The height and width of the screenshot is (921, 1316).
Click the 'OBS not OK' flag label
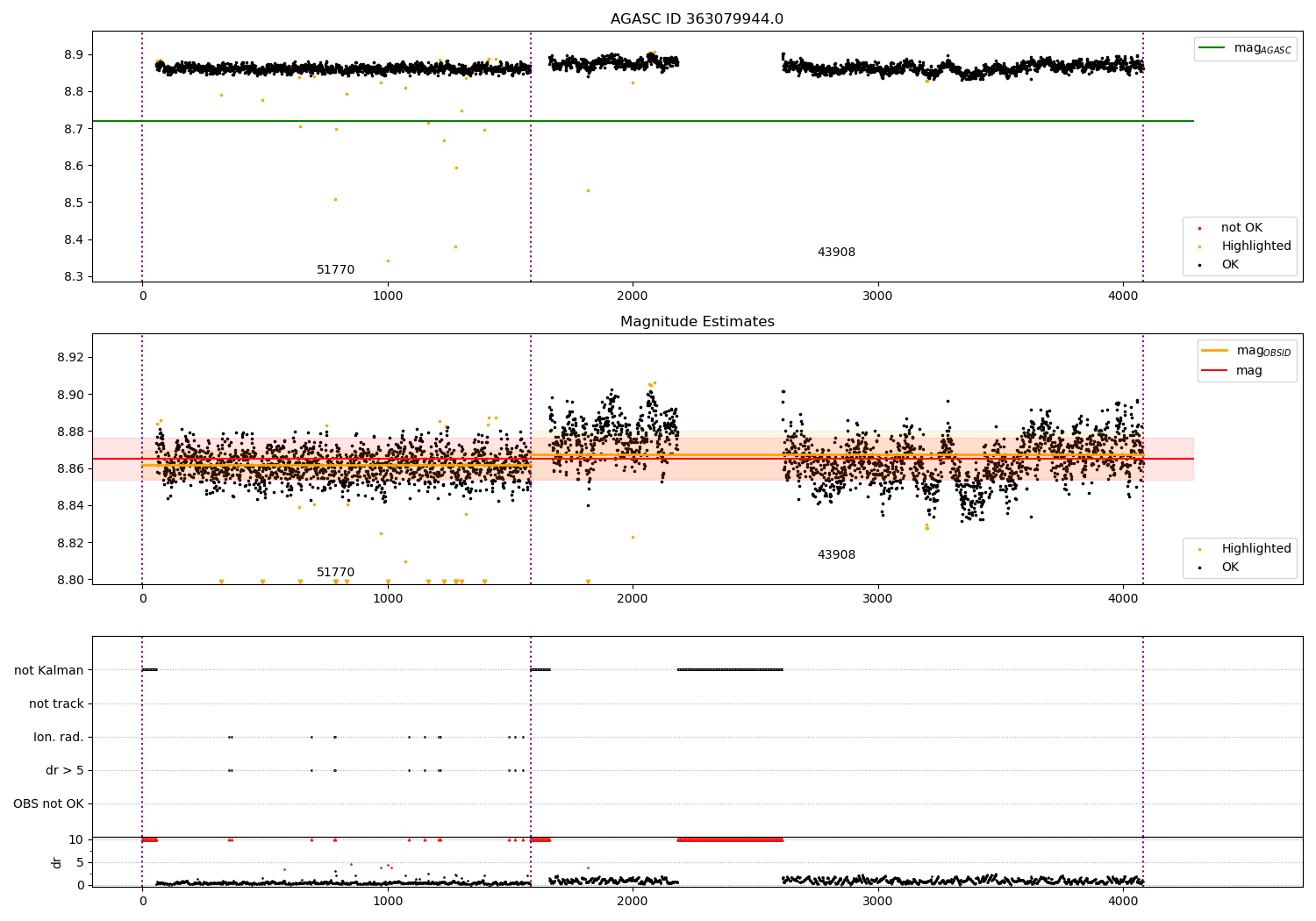tap(48, 803)
